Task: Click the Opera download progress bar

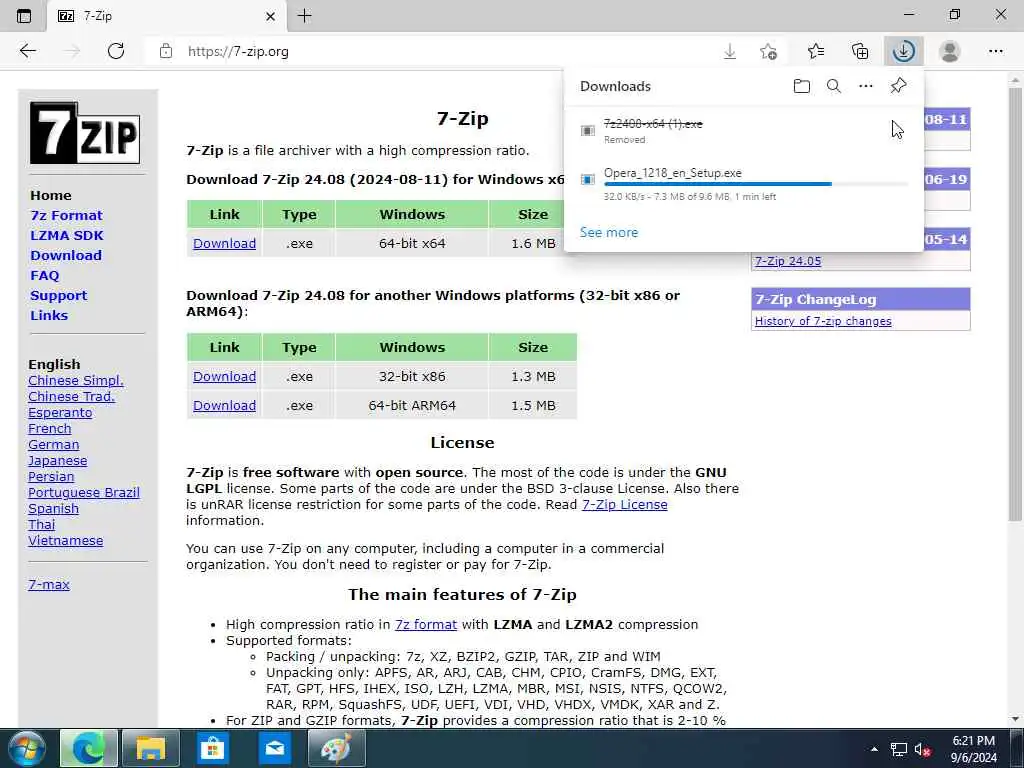Action: [x=756, y=184]
